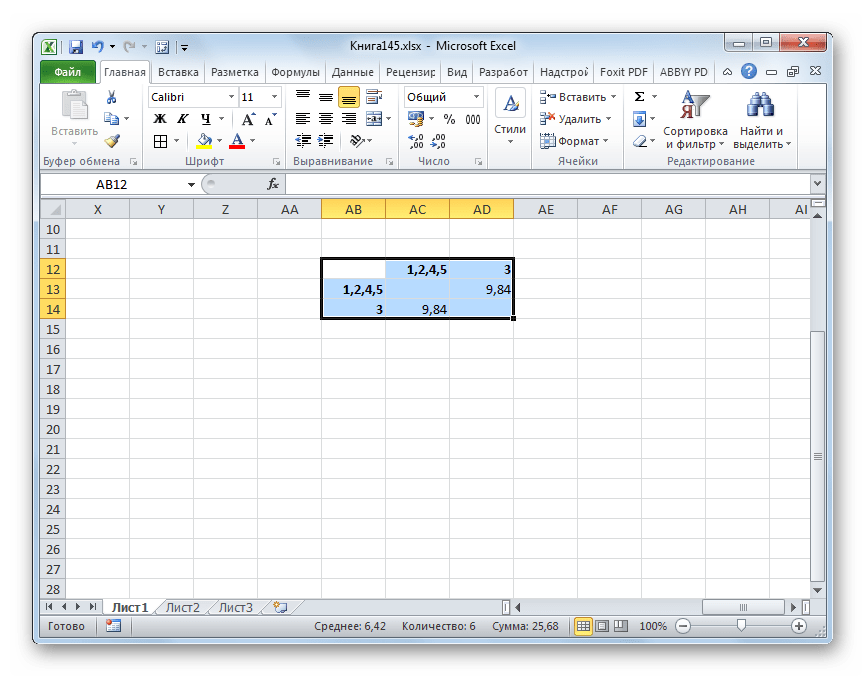
Task: Open the Формулы ribbon tab
Action: 295,72
